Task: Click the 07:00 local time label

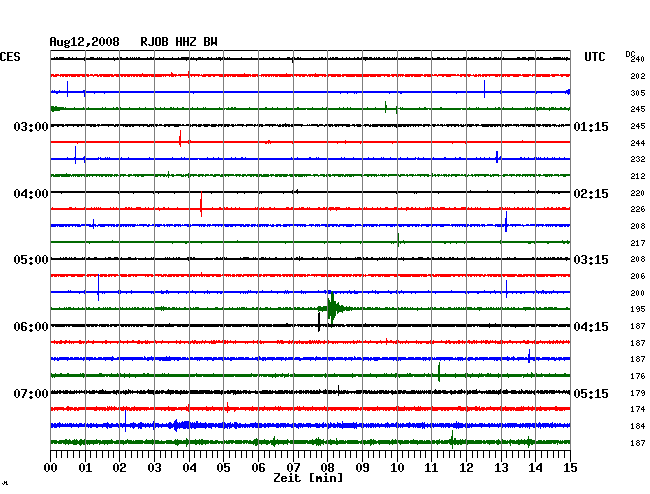Action: click(x=31, y=393)
